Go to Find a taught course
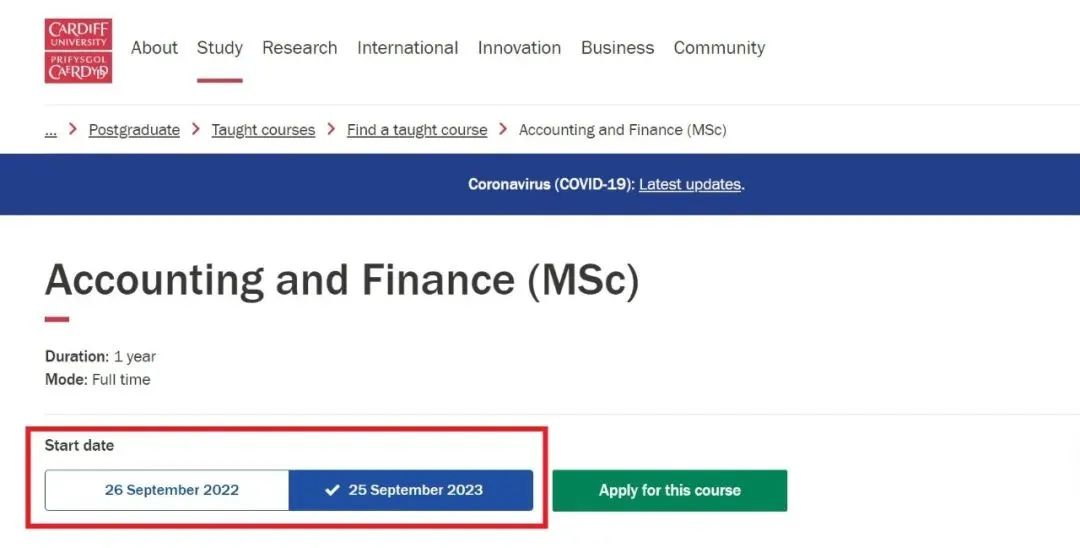The width and height of the screenshot is (1080, 548). 417,130
